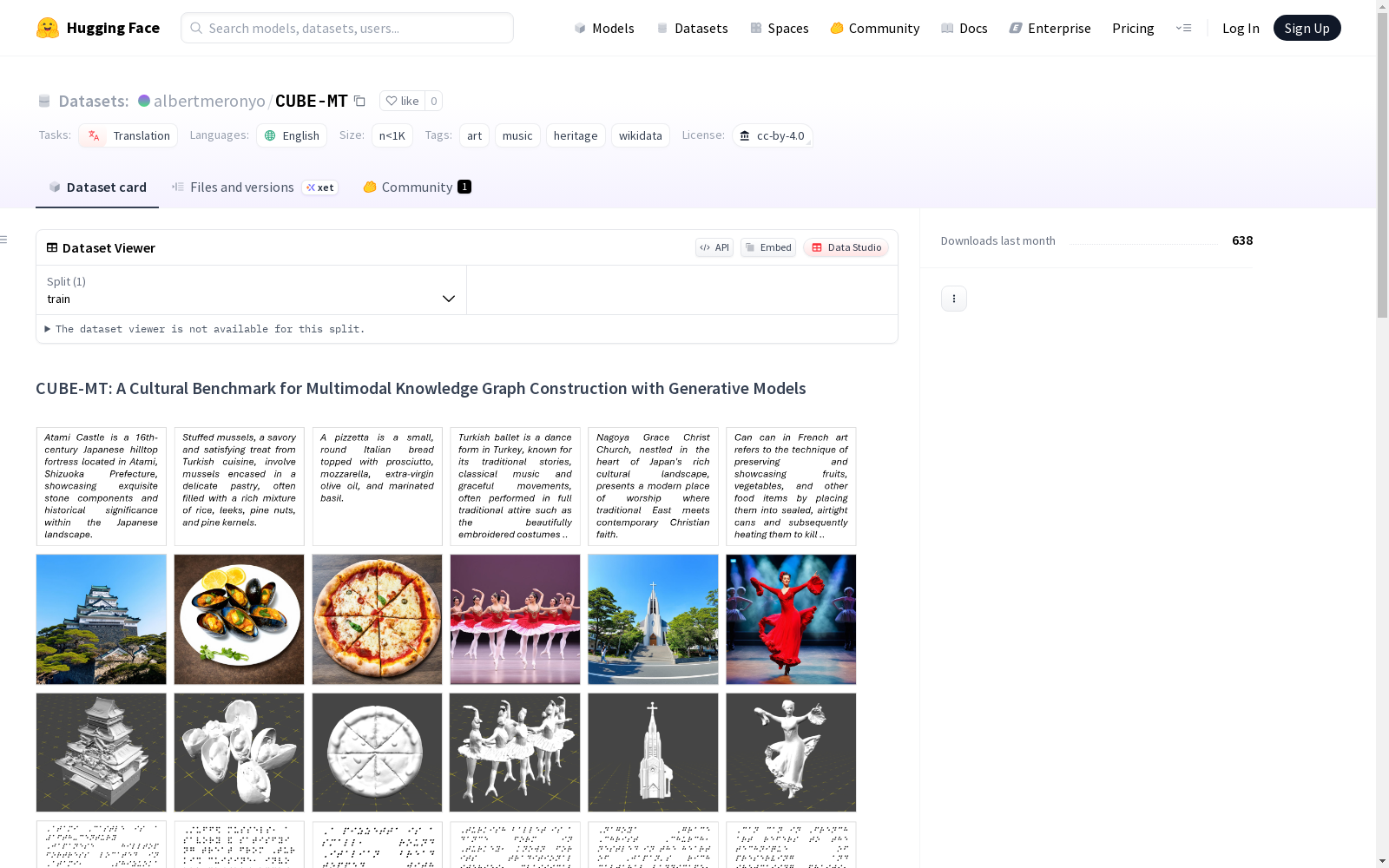Click the Can can description text
The height and width of the screenshot is (868, 1389).
point(792,486)
